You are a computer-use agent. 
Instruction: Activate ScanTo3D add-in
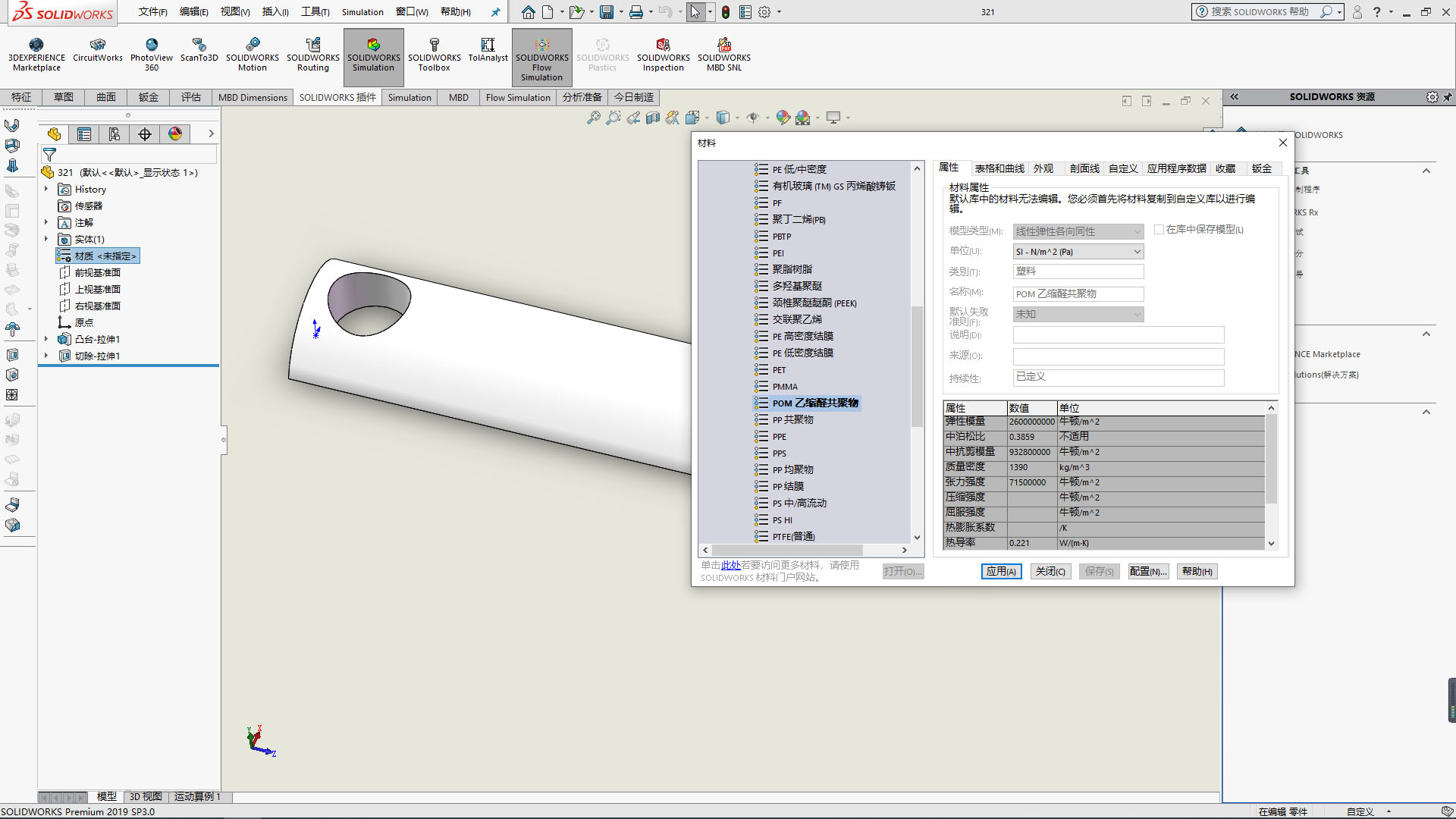(x=199, y=51)
